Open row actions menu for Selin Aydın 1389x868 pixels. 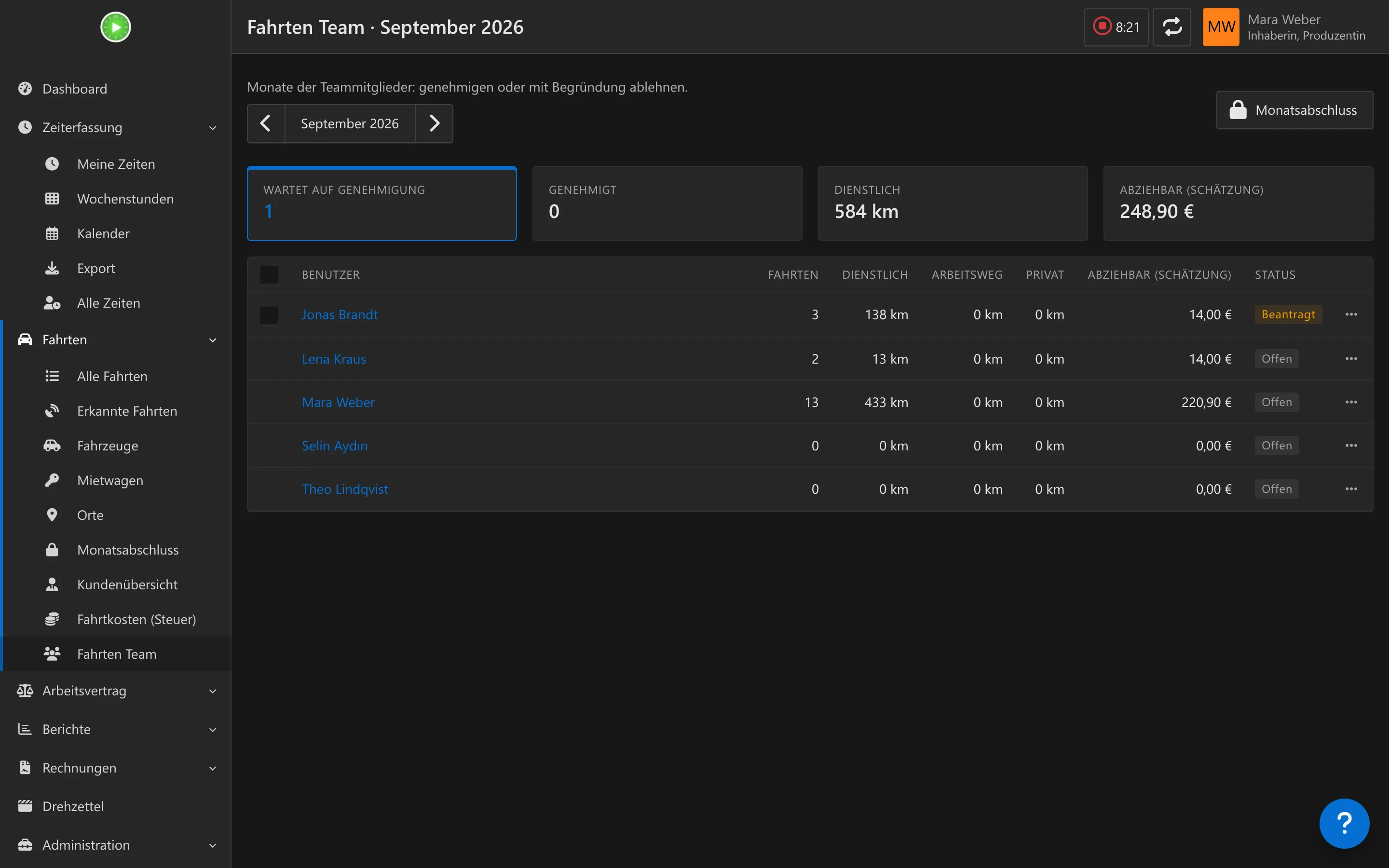pos(1351,446)
